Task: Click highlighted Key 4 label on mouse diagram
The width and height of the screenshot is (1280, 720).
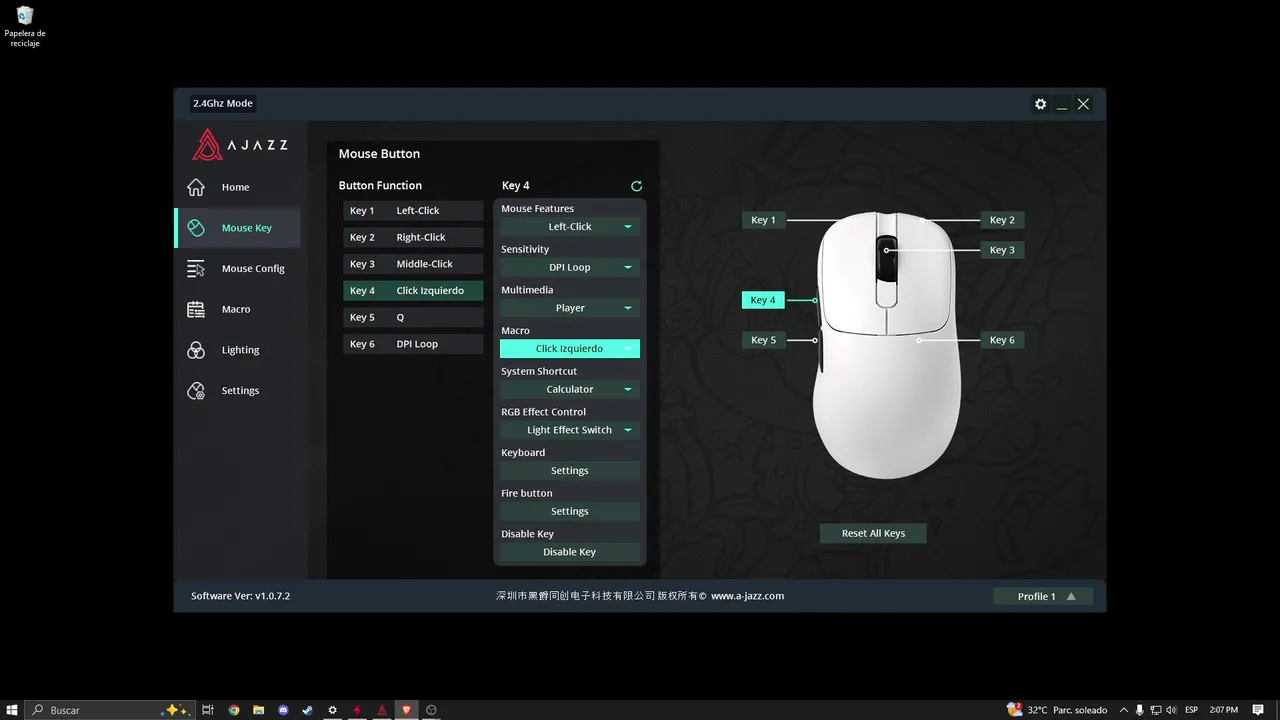Action: coord(763,300)
